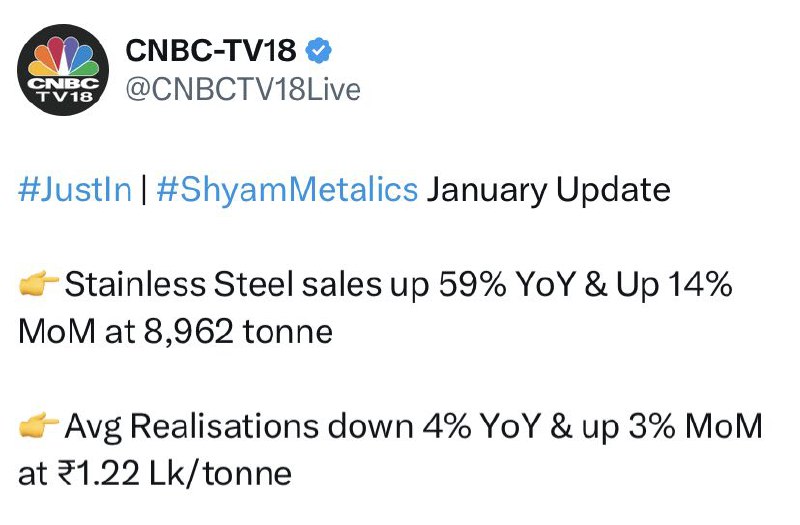Click the separator bar between hashtags

pyautogui.click(x=144, y=189)
